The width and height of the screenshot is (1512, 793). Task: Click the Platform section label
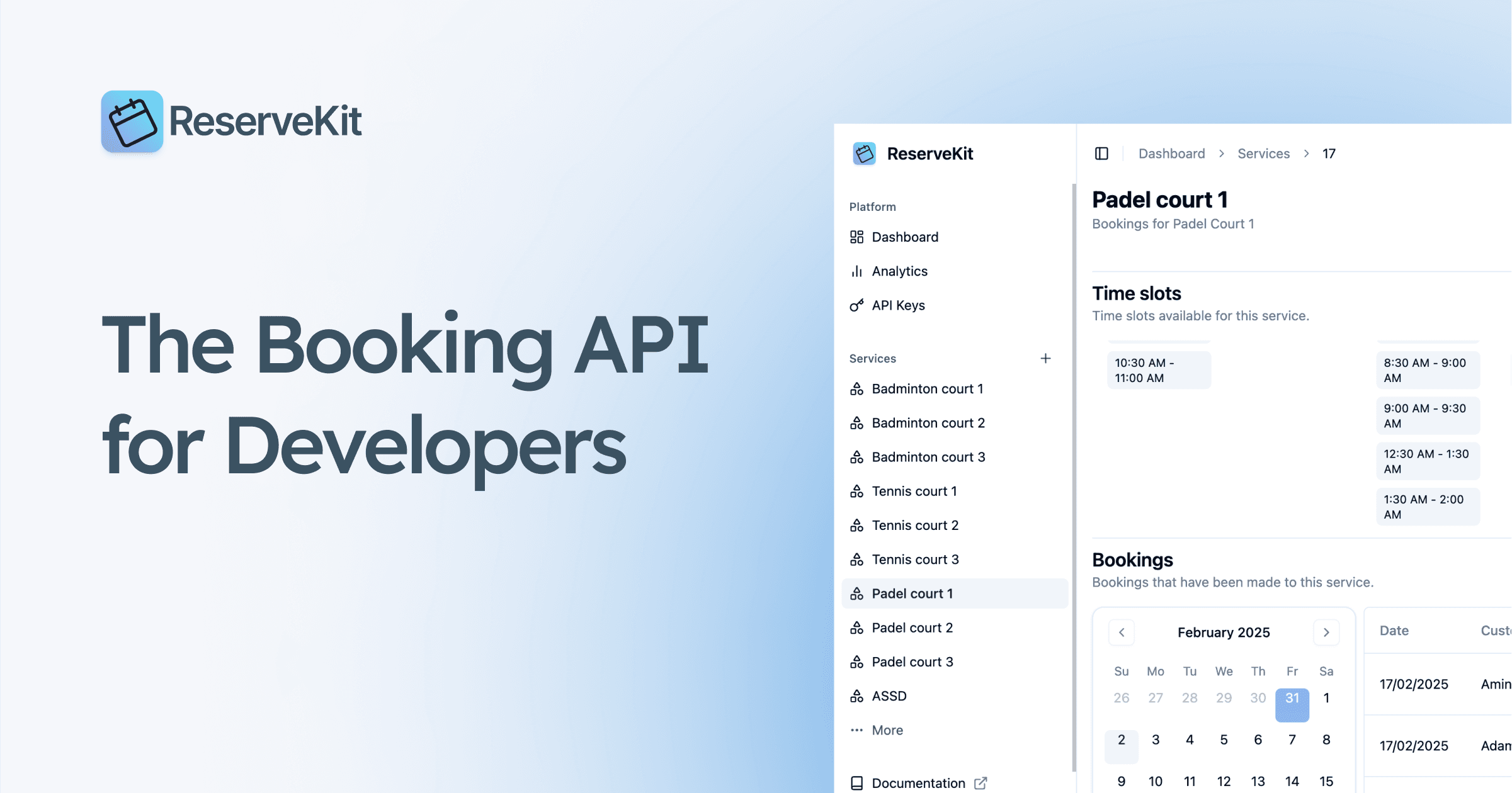click(872, 207)
